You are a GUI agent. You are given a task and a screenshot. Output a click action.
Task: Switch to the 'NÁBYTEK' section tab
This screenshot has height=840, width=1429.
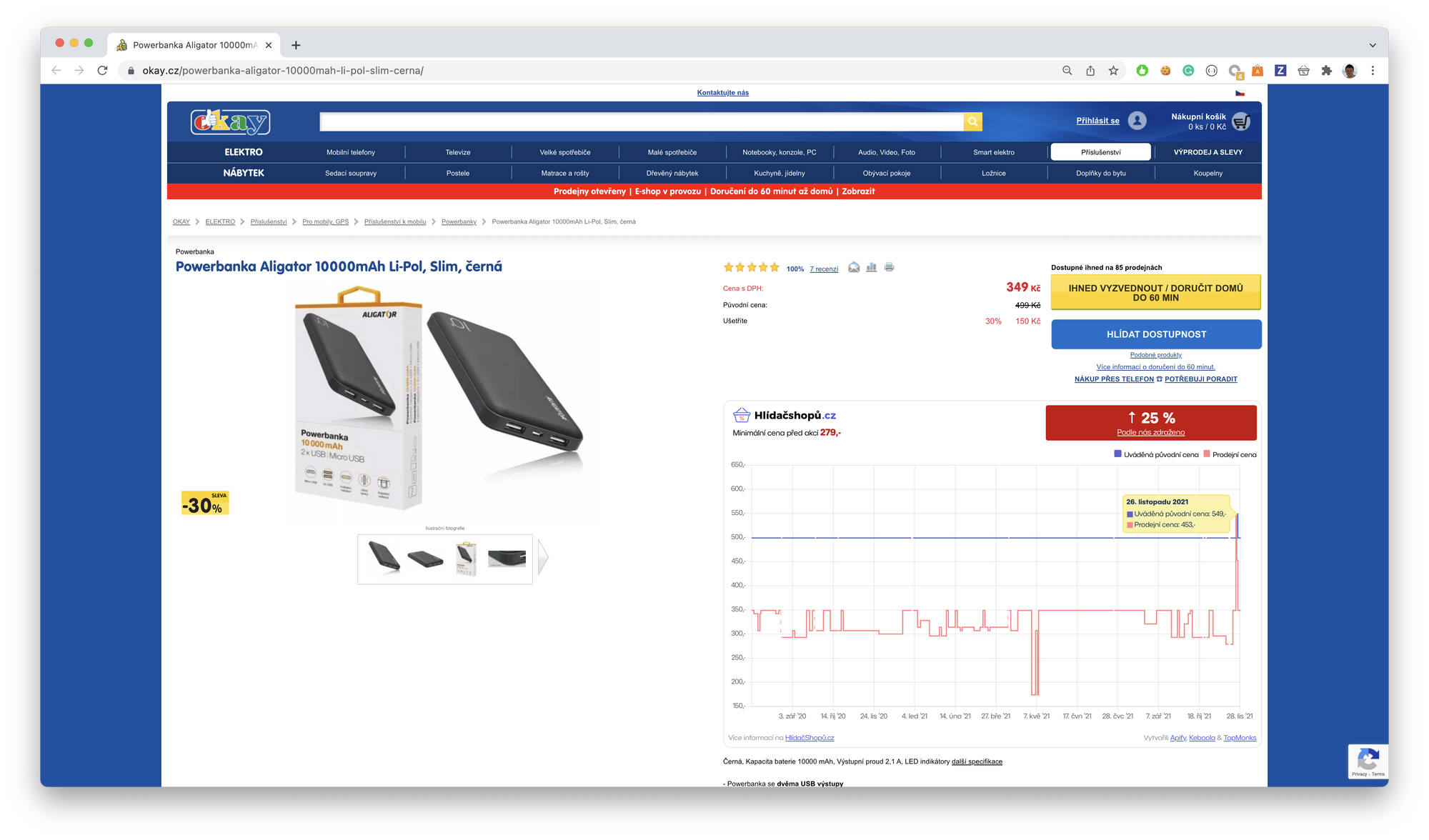click(x=243, y=173)
